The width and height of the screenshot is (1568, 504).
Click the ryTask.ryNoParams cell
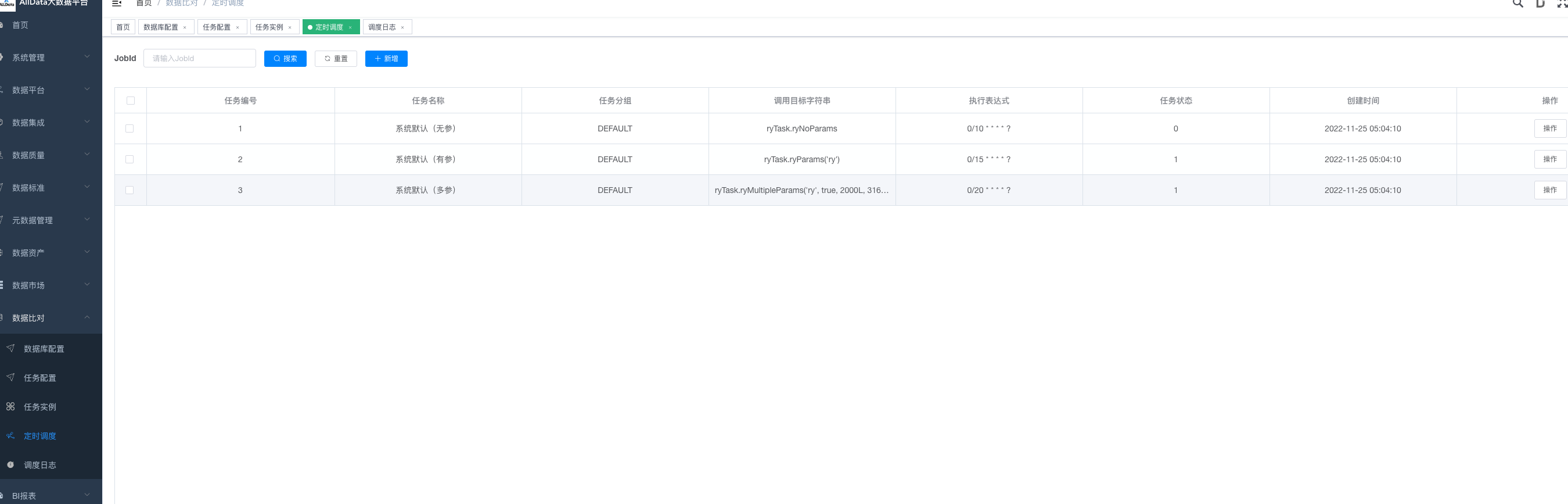pos(801,128)
